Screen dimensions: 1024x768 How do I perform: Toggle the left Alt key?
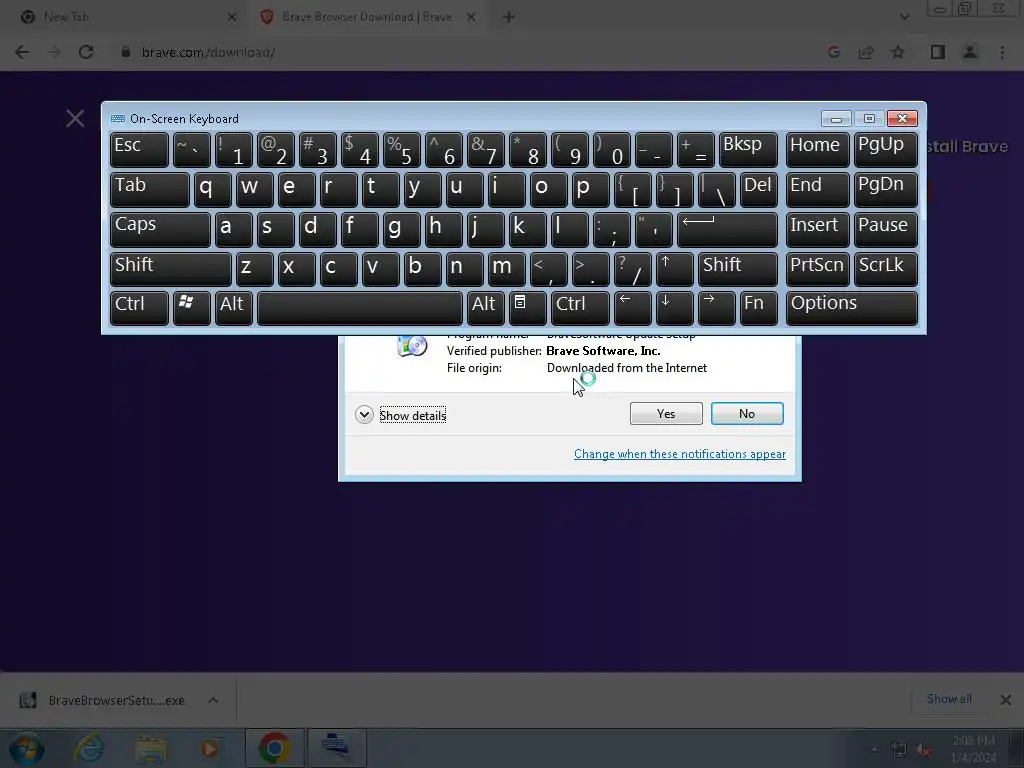point(233,308)
